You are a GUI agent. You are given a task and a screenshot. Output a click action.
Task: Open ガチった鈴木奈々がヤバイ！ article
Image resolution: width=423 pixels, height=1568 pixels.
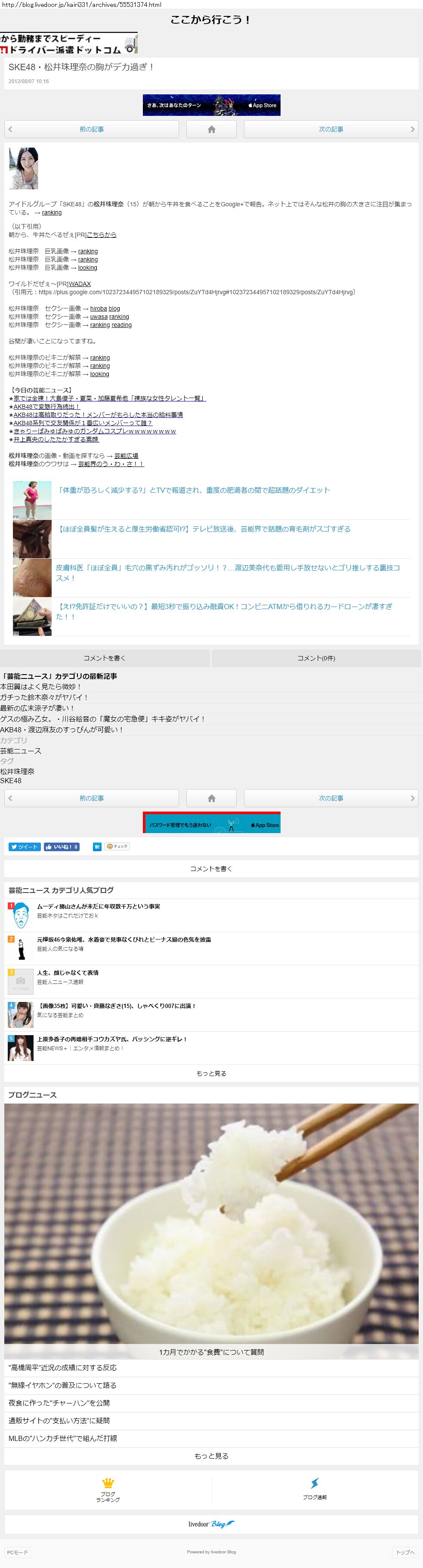[44, 697]
